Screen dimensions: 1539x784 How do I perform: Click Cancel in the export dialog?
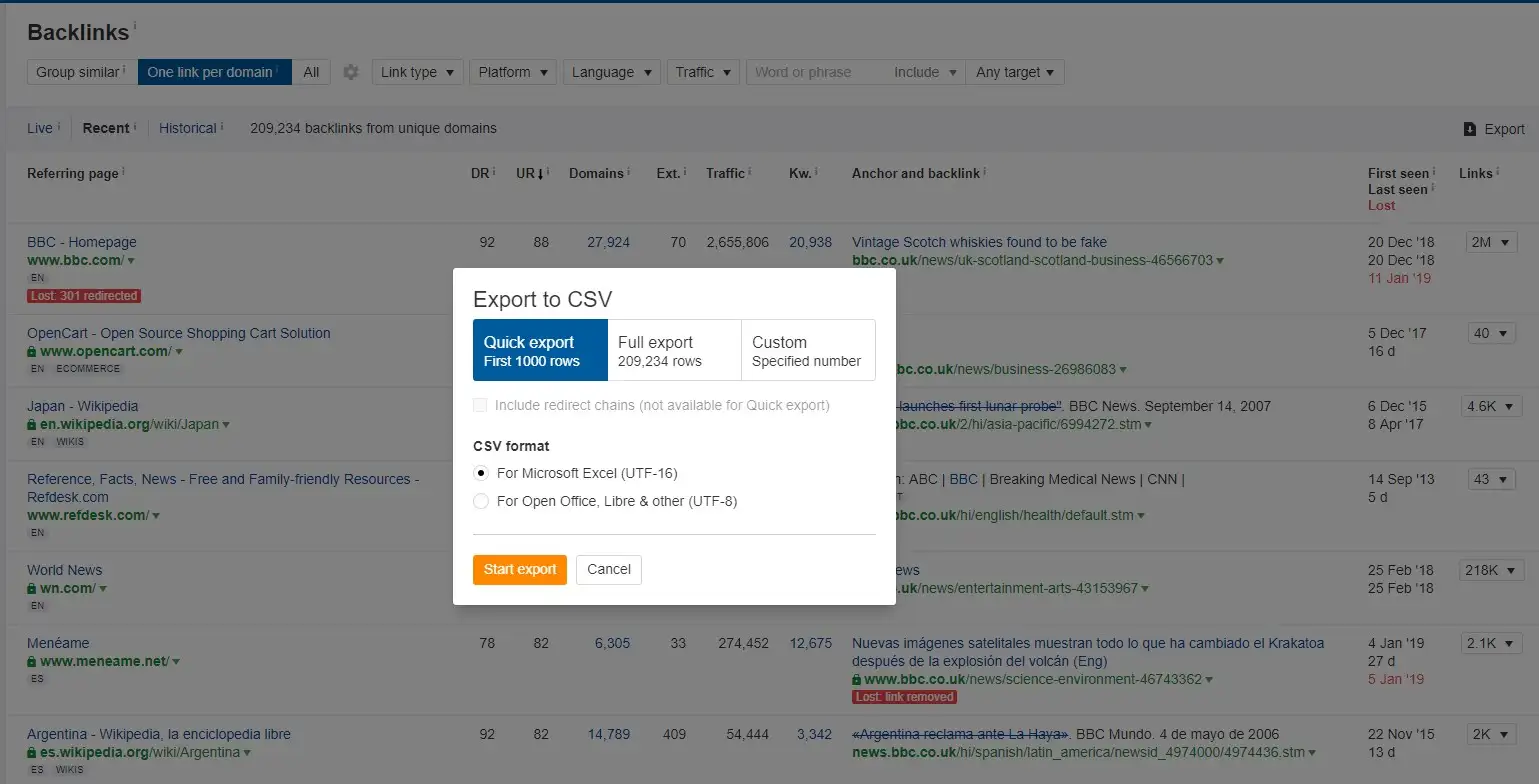click(609, 569)
